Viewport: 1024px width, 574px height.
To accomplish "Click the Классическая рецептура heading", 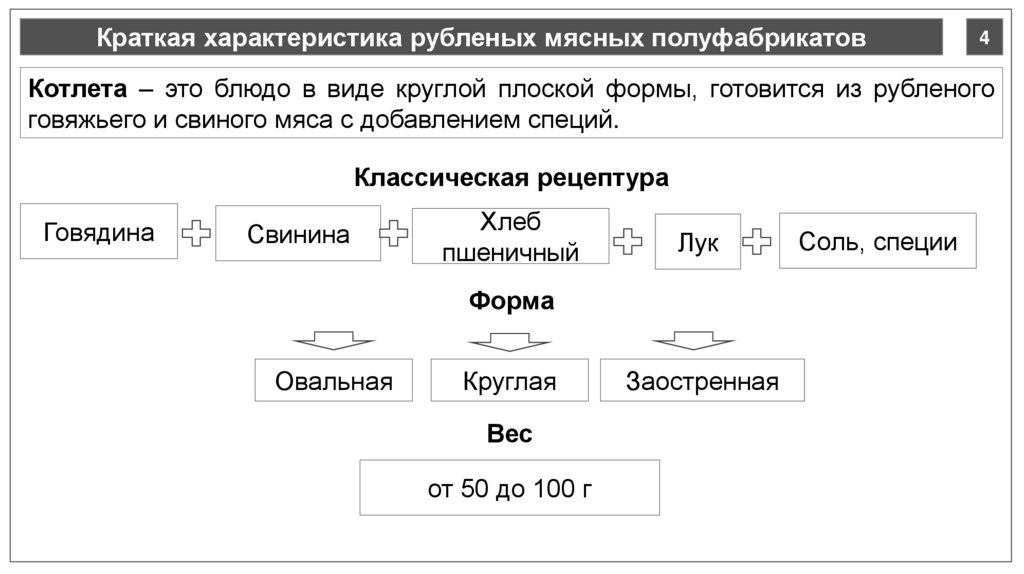I will click(511, 179).
